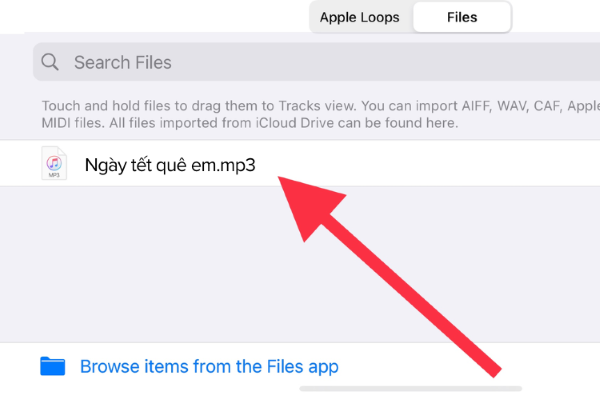The width and height of the screenshot is (600, 400).
Task: Tap the empty right side of the MP3 row
Action: (x=500, y=164)
